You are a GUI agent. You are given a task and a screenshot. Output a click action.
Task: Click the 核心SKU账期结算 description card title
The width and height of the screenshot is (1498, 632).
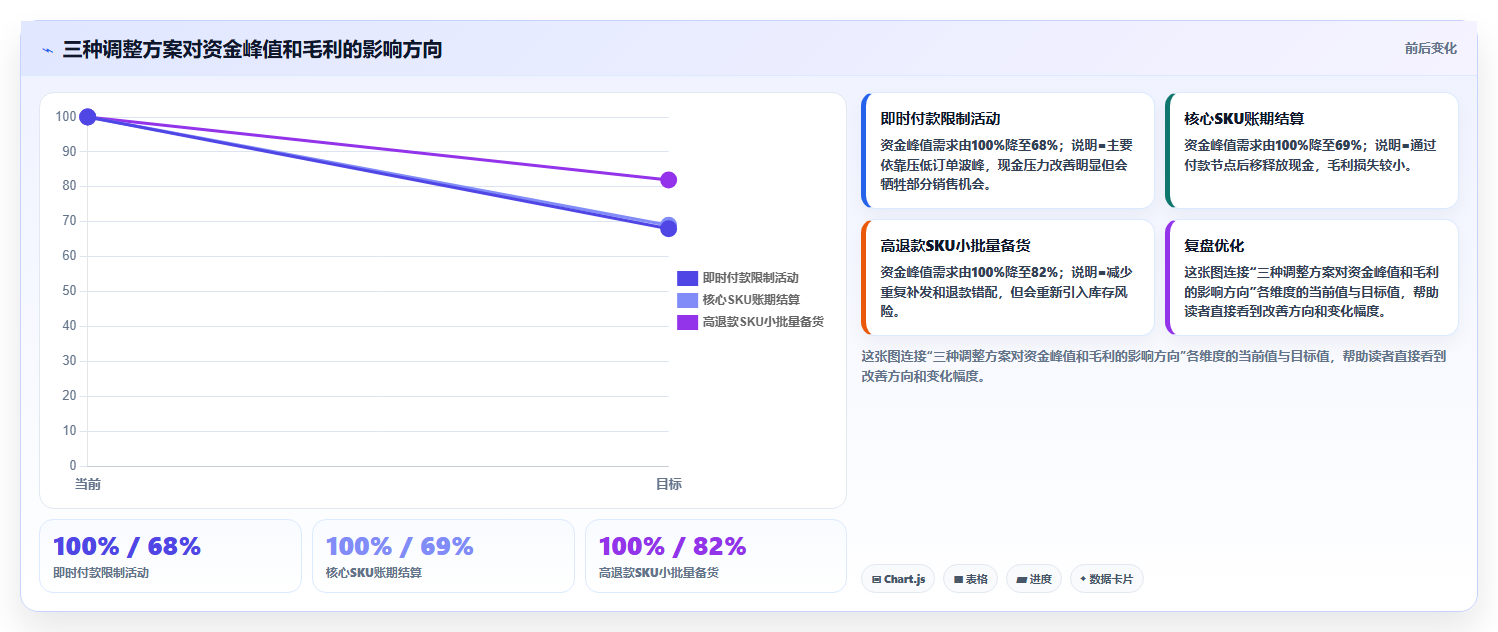pyautogui.click(x=1244, y=119)
